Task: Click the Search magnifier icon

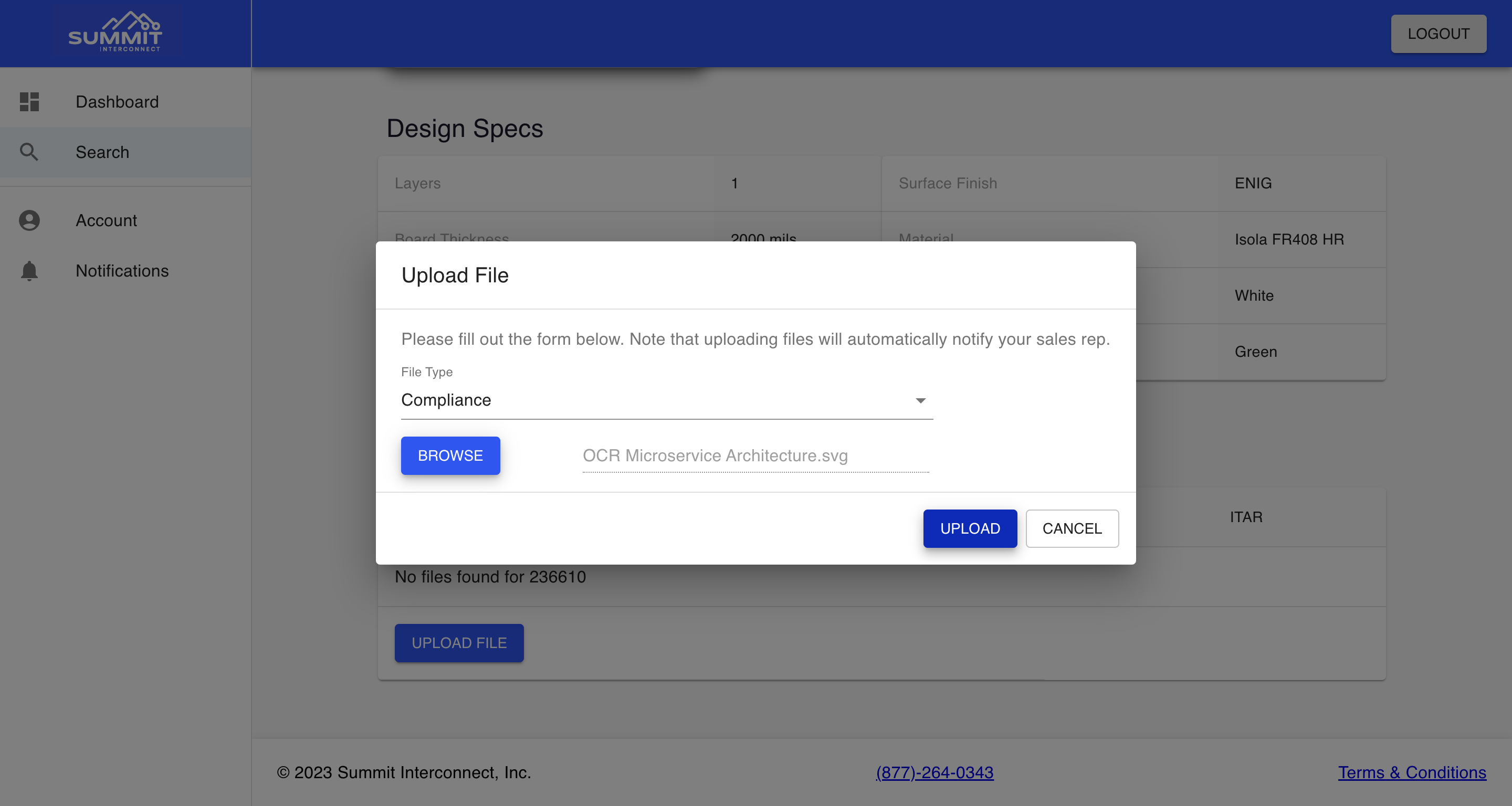Action: click(29, 152)
